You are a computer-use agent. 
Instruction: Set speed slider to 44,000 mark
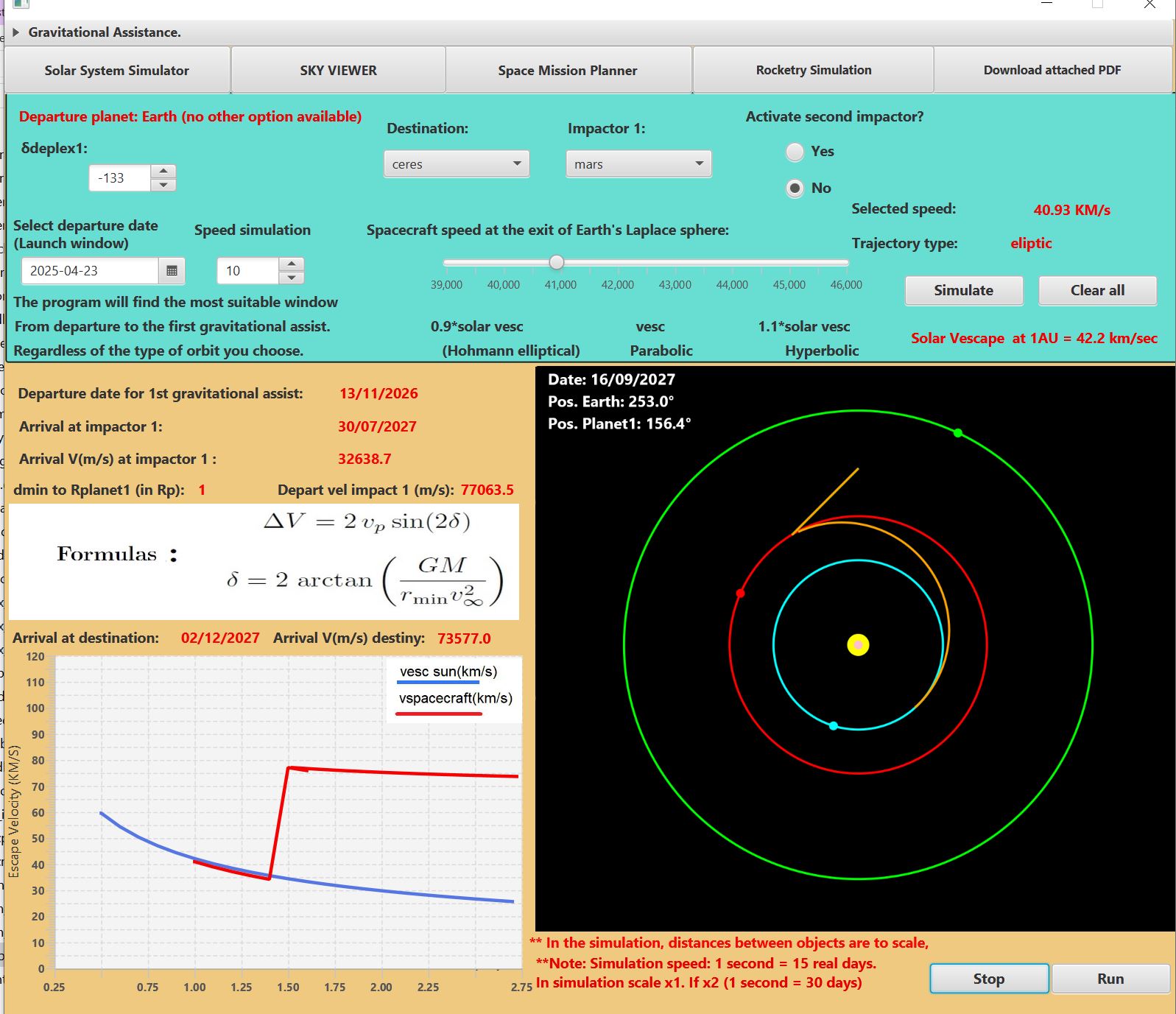732,263
